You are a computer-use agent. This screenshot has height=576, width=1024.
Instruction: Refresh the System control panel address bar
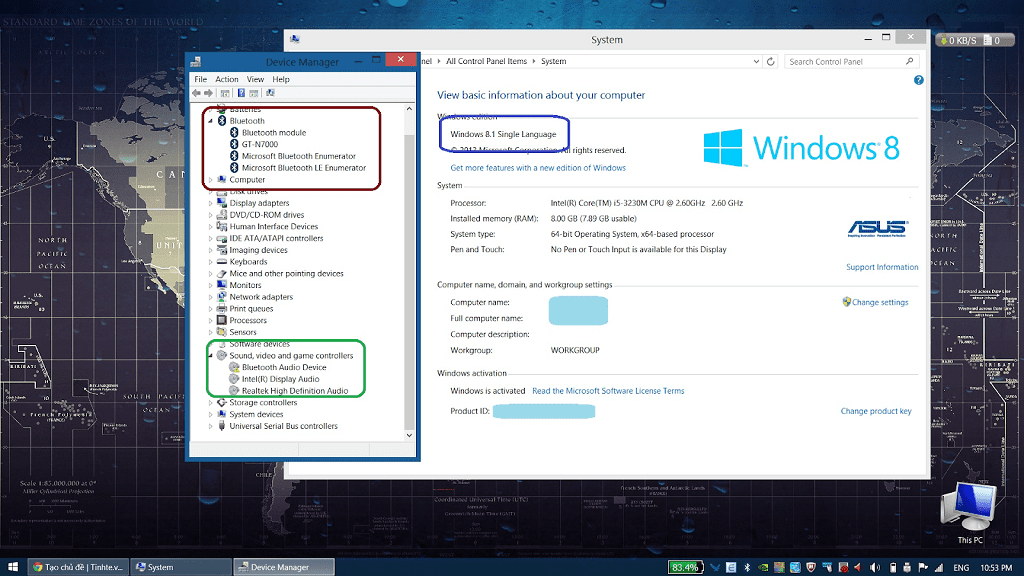coord(771,61)
